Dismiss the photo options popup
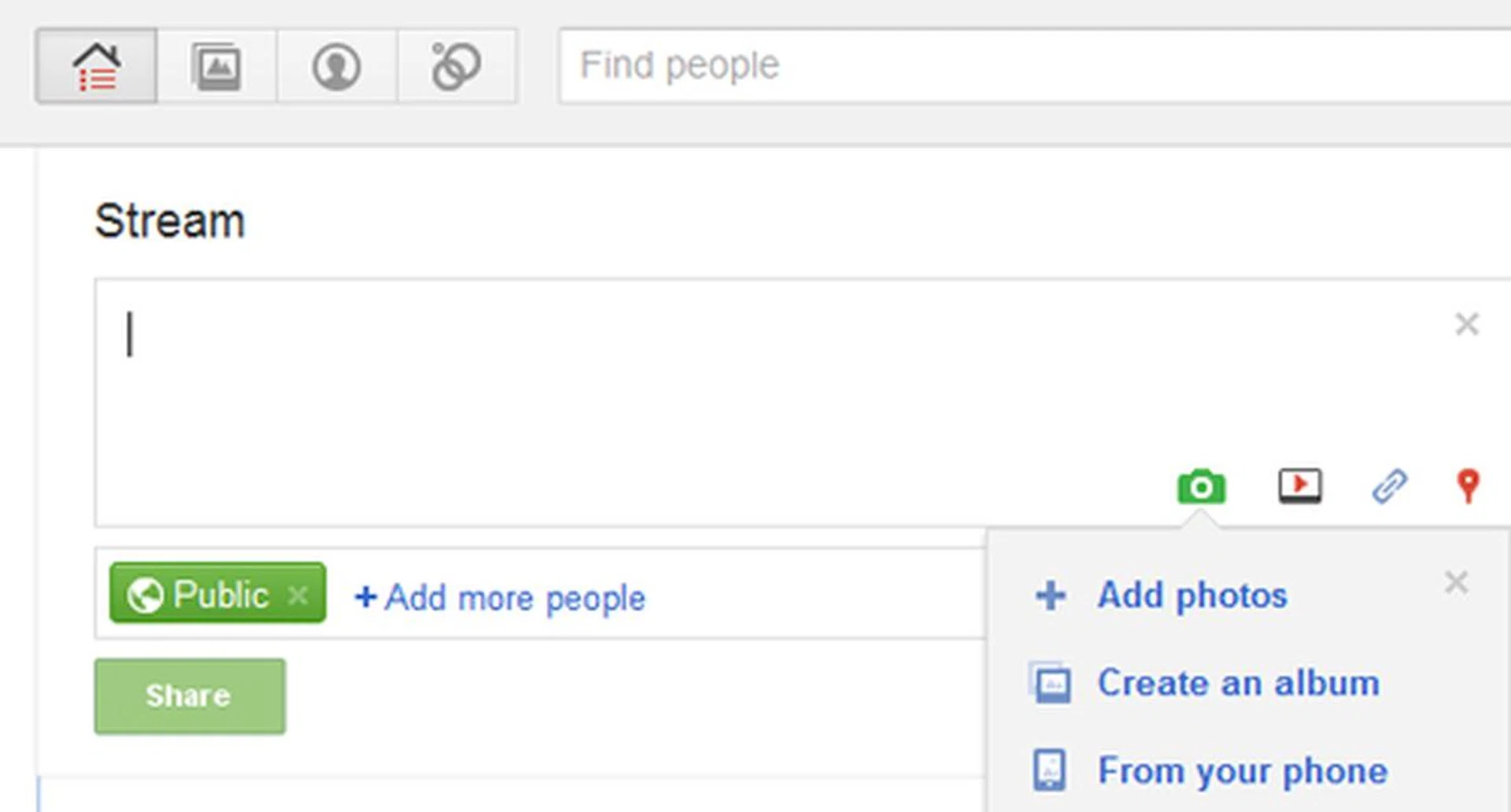 point(1456,583)
